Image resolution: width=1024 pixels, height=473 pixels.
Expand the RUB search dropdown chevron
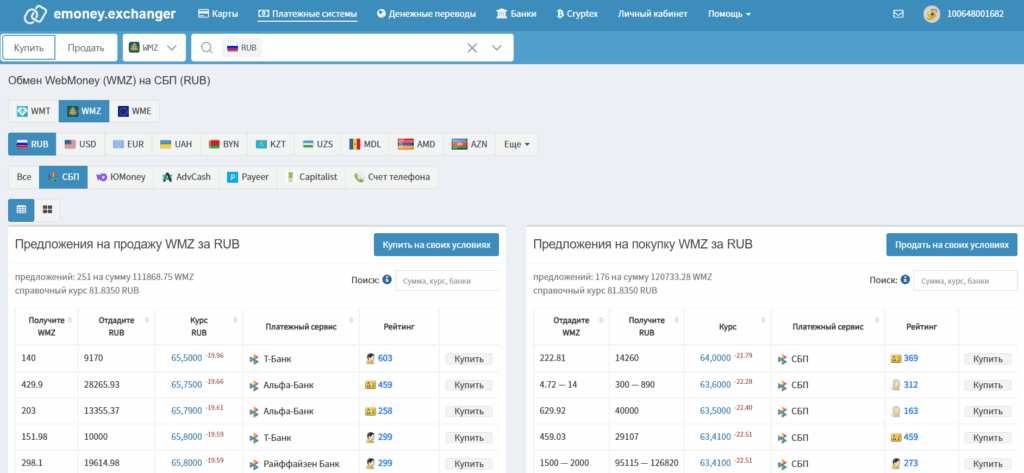click(x=496, y=48)
